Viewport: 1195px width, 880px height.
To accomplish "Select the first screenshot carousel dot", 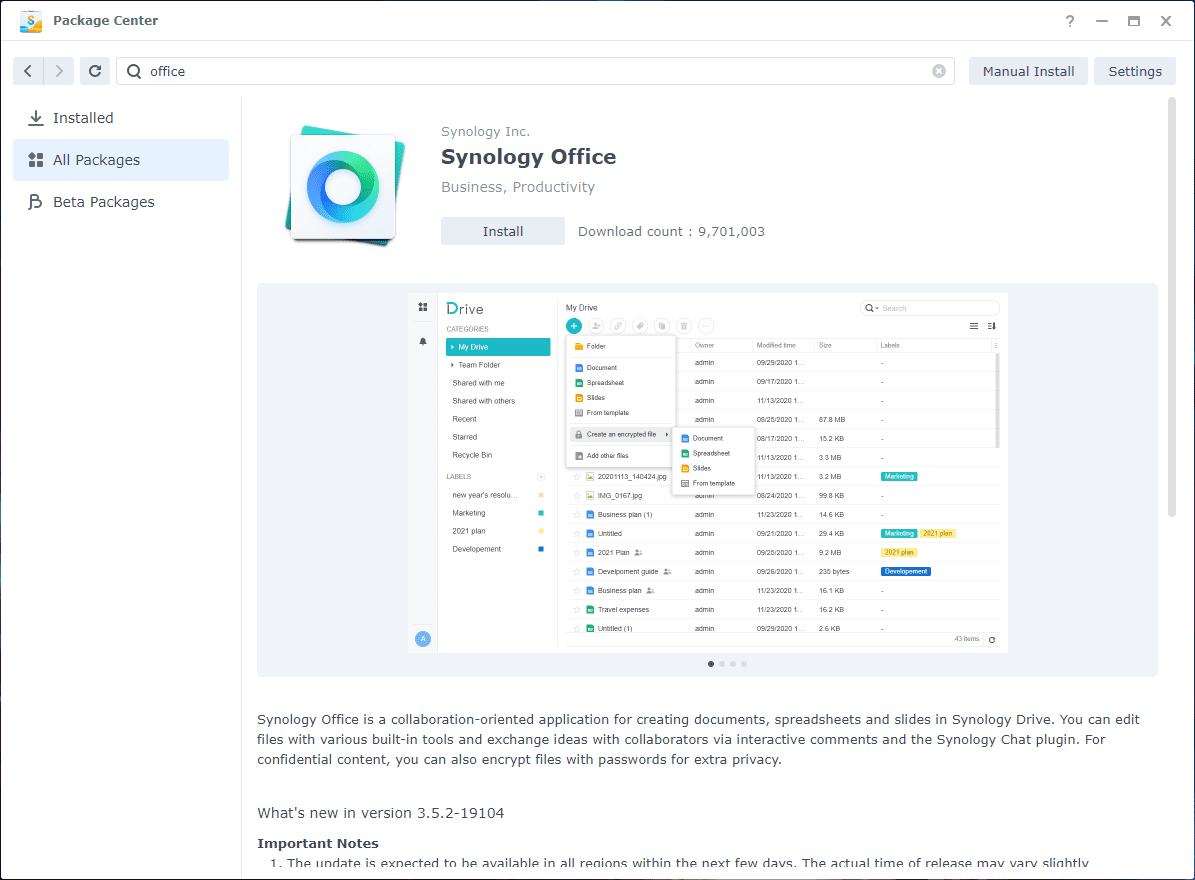I will 711,664.
